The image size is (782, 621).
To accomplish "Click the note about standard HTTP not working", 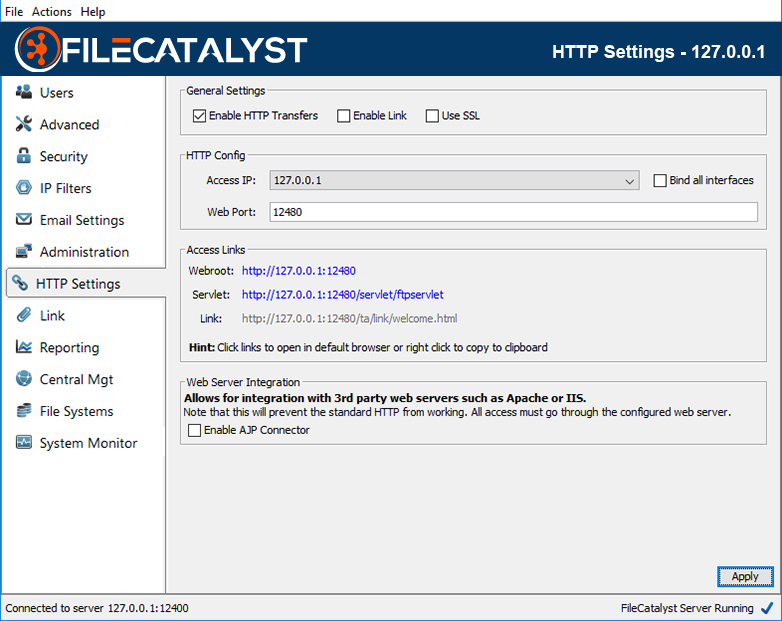I will point(457,412).
